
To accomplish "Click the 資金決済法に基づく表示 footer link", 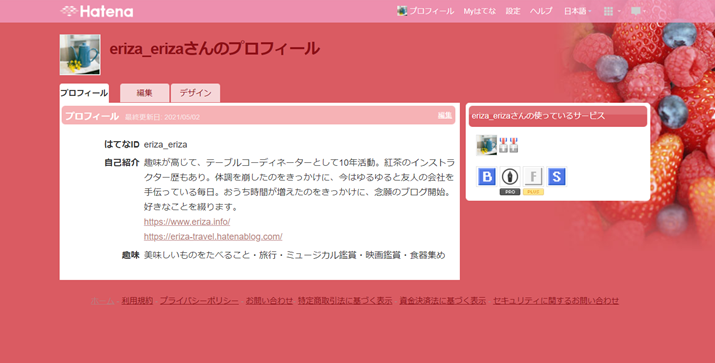I will click(x=442, y=301).
